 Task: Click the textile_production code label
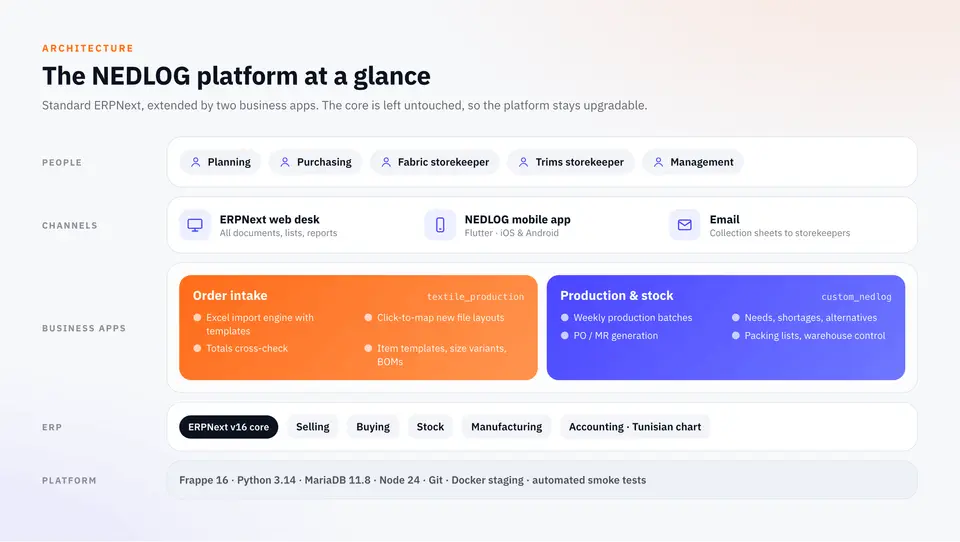(x=475, y=297)
